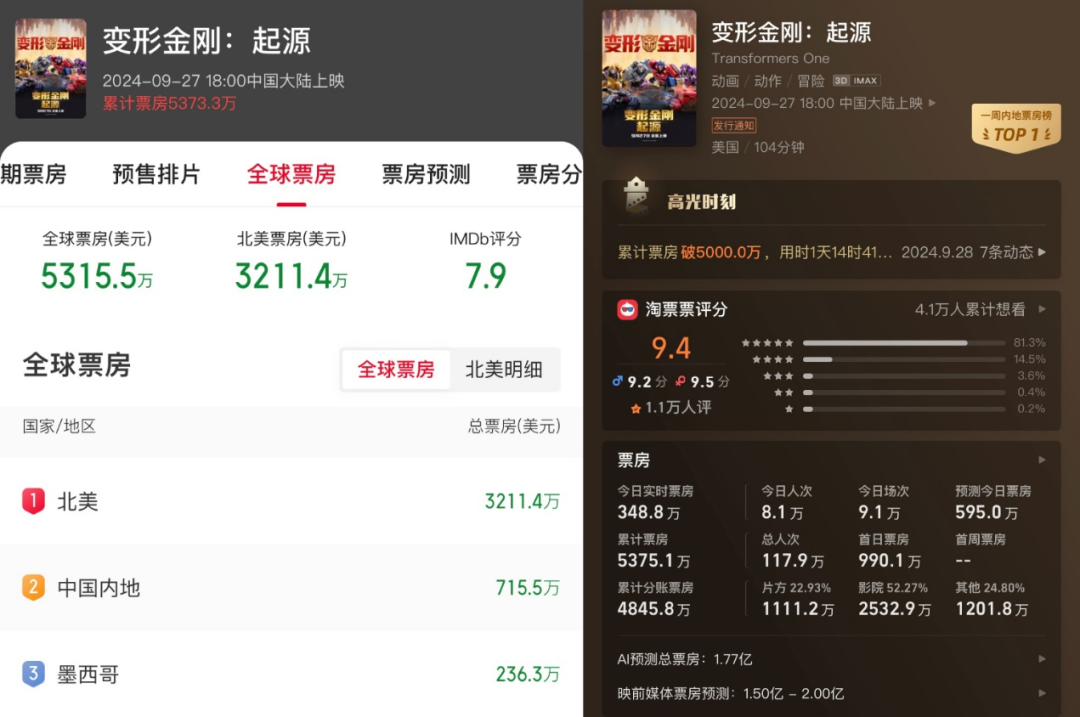Tap the 发行通知 tag
Viewport: 1080px width, 717px height.
734,125
